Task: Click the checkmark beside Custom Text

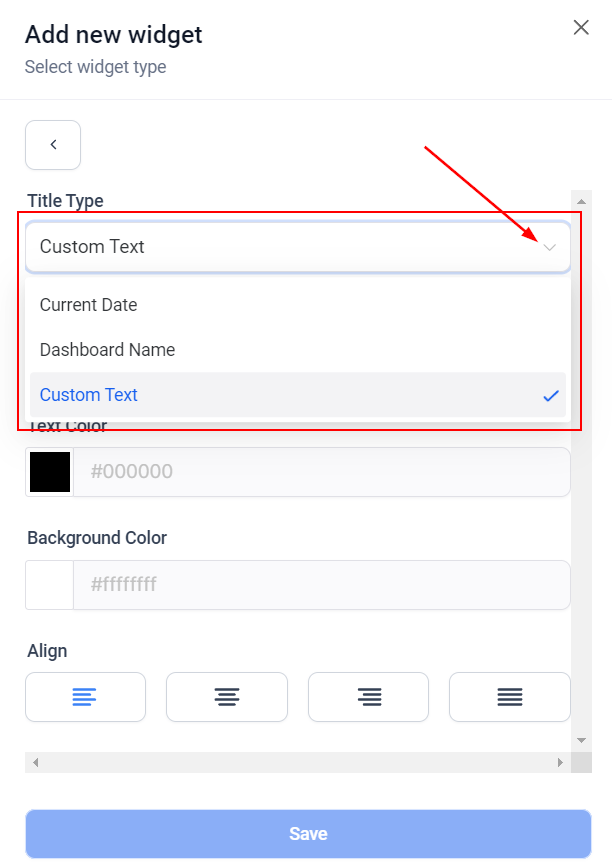Action: (550, 395)
